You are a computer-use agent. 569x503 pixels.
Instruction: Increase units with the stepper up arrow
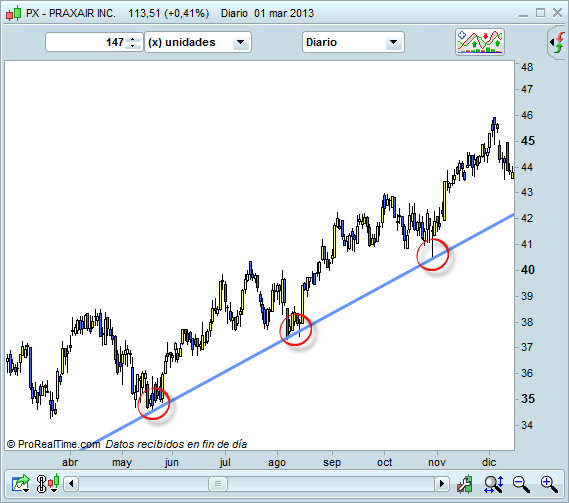pos(132,39)
